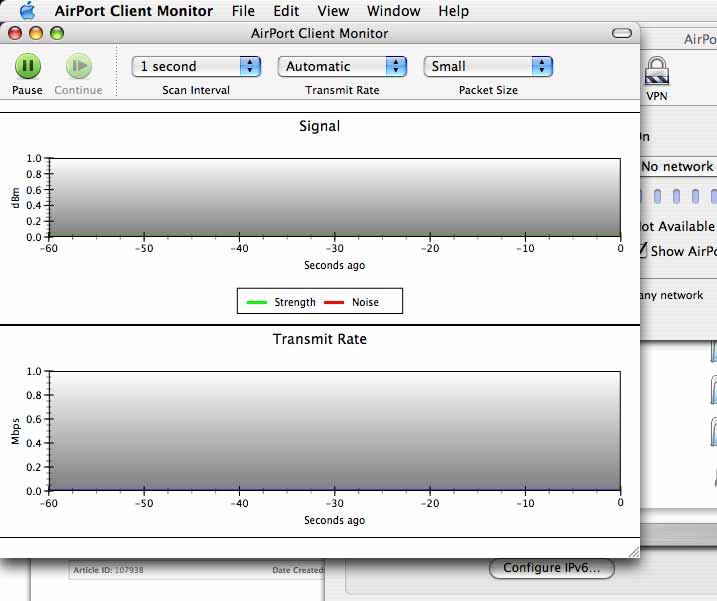Open the Help menu
This screenshot has height=601, width=717.
[454, 11]
